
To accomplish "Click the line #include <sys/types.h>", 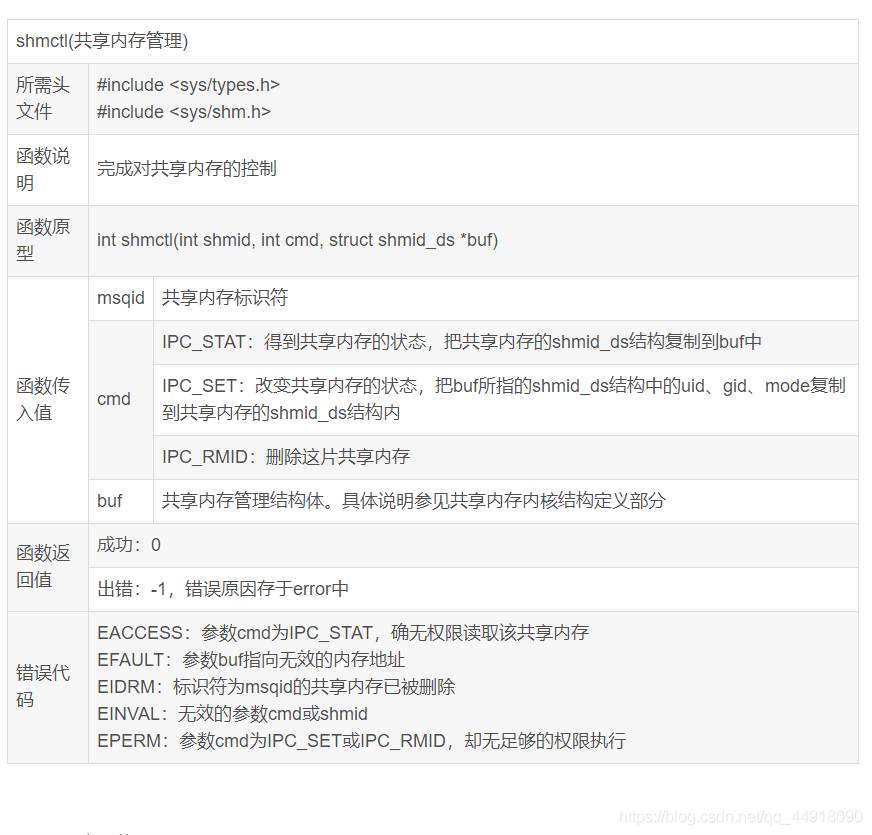I will click(x=188, y=85).
